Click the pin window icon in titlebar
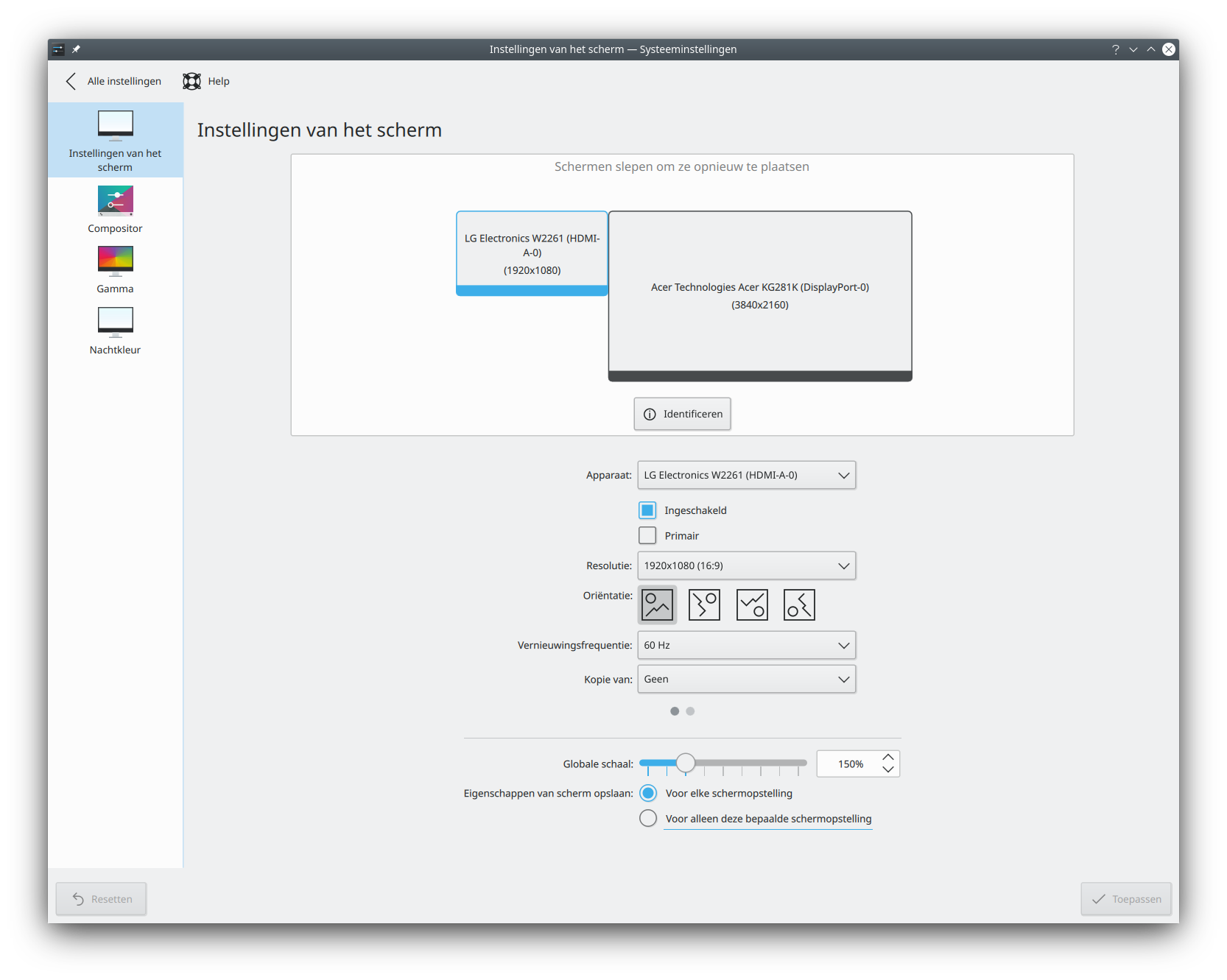1227x980 pixels. pos(76,49)
